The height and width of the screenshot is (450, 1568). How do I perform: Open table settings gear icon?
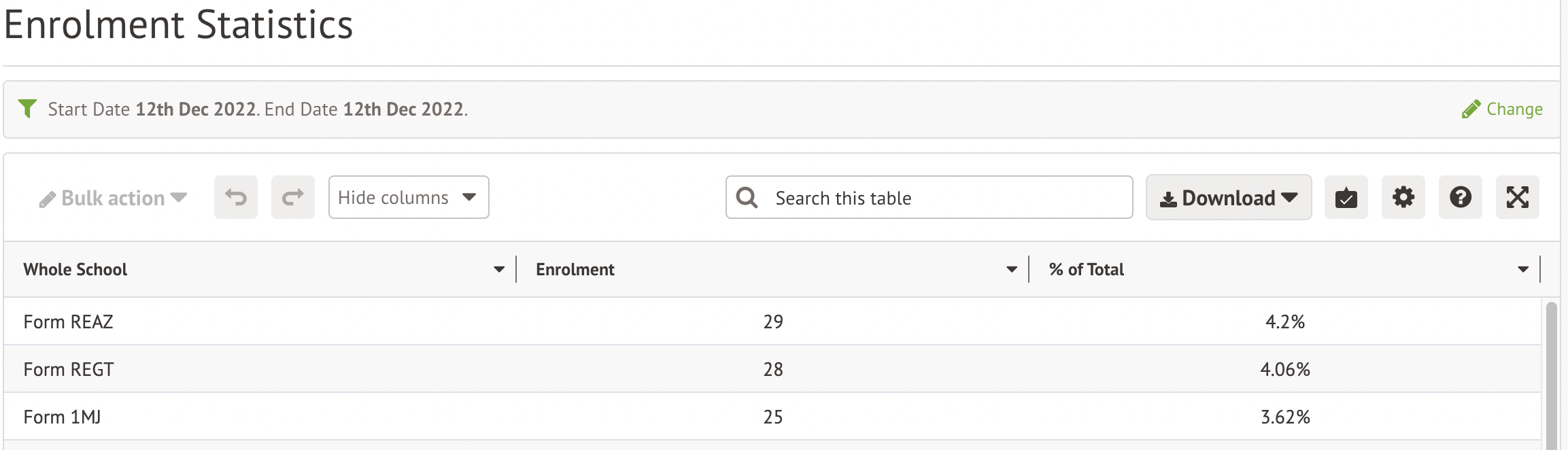[x=1403, y=198]
